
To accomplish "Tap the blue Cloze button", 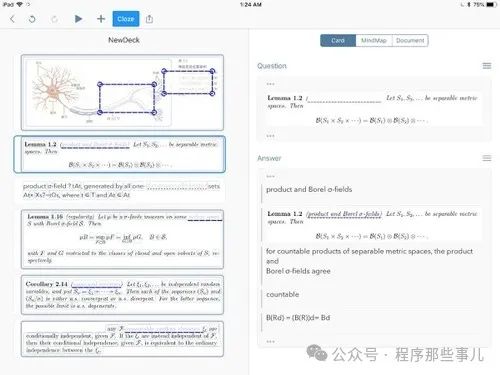I will click(126, 19).
